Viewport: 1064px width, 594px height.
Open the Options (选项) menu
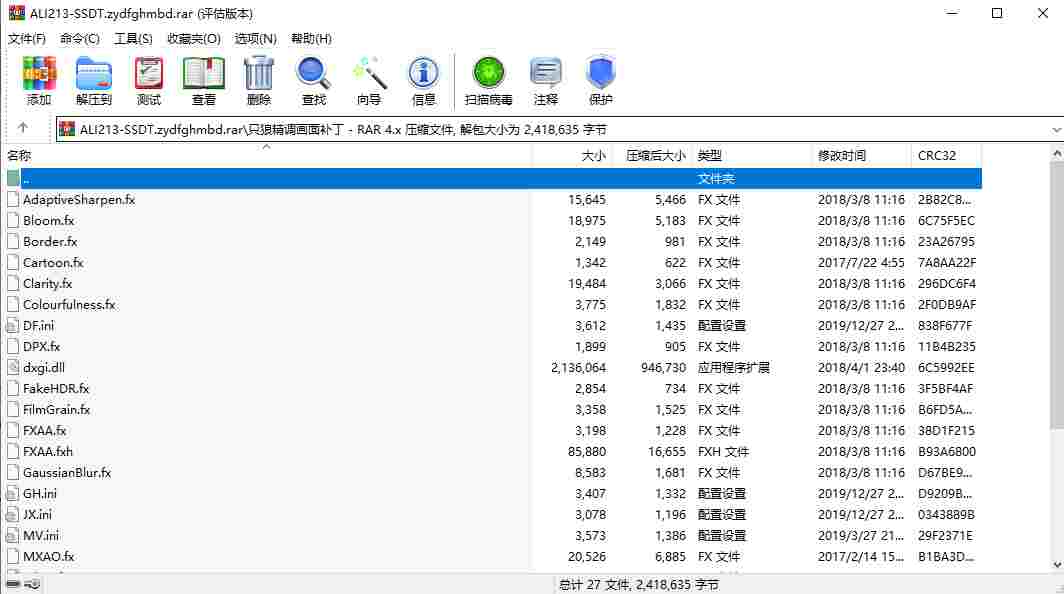click(255, 39)
